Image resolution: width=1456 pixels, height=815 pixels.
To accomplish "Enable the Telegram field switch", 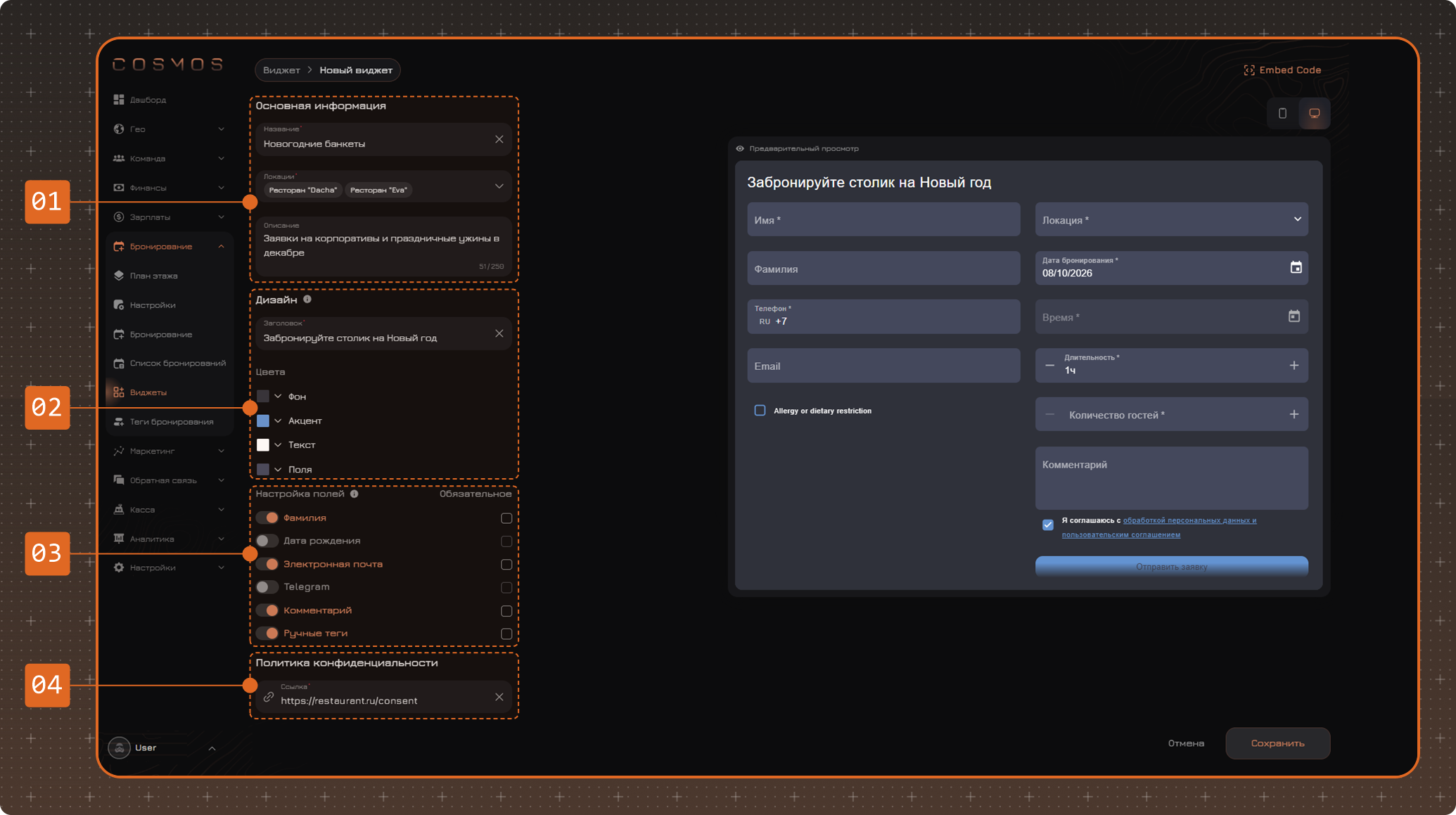I will click(x=267, y=587).
